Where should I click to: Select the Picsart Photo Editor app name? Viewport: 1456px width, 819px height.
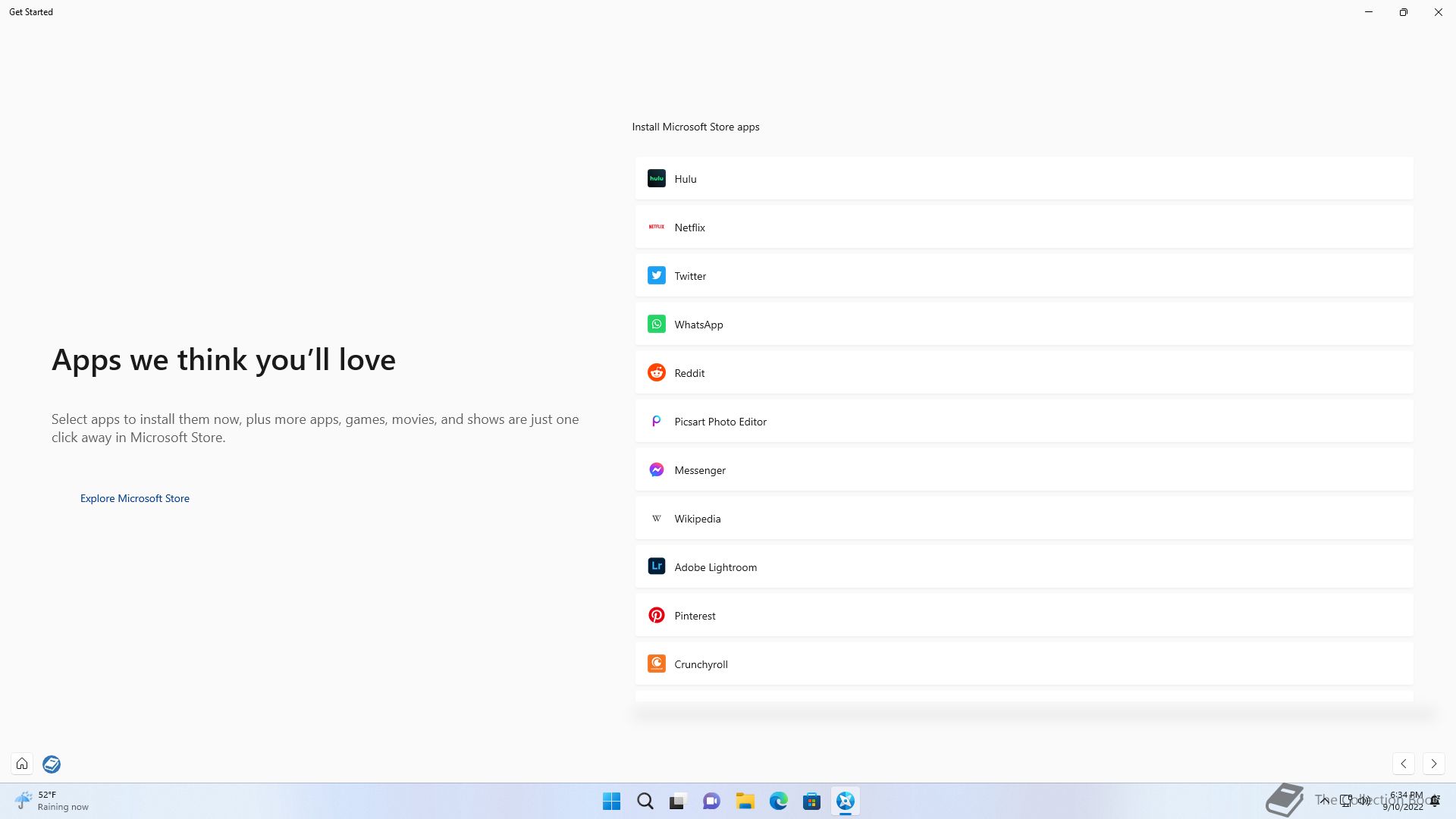coord(720,422)
